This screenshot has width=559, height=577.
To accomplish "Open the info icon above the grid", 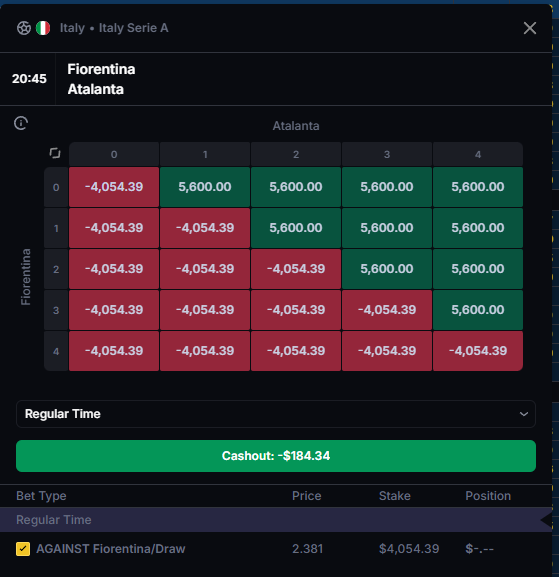I will click(21, 123).
